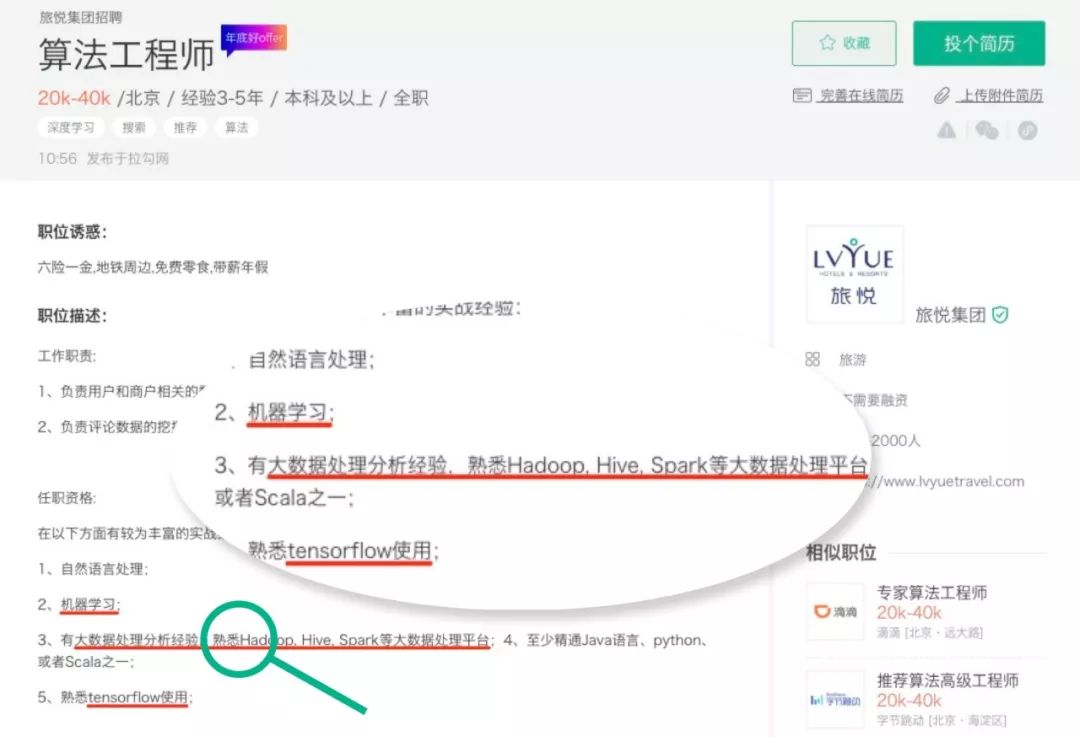Open the 上传附件简历 link
The width and height of the screenshot is (1080, 737).
pyautogui.click(x=999, y=96)
